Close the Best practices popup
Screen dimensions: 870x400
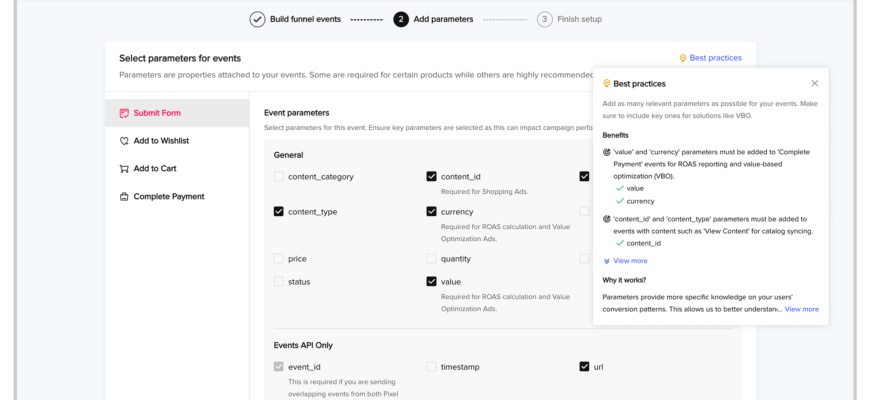pos(814,83)
